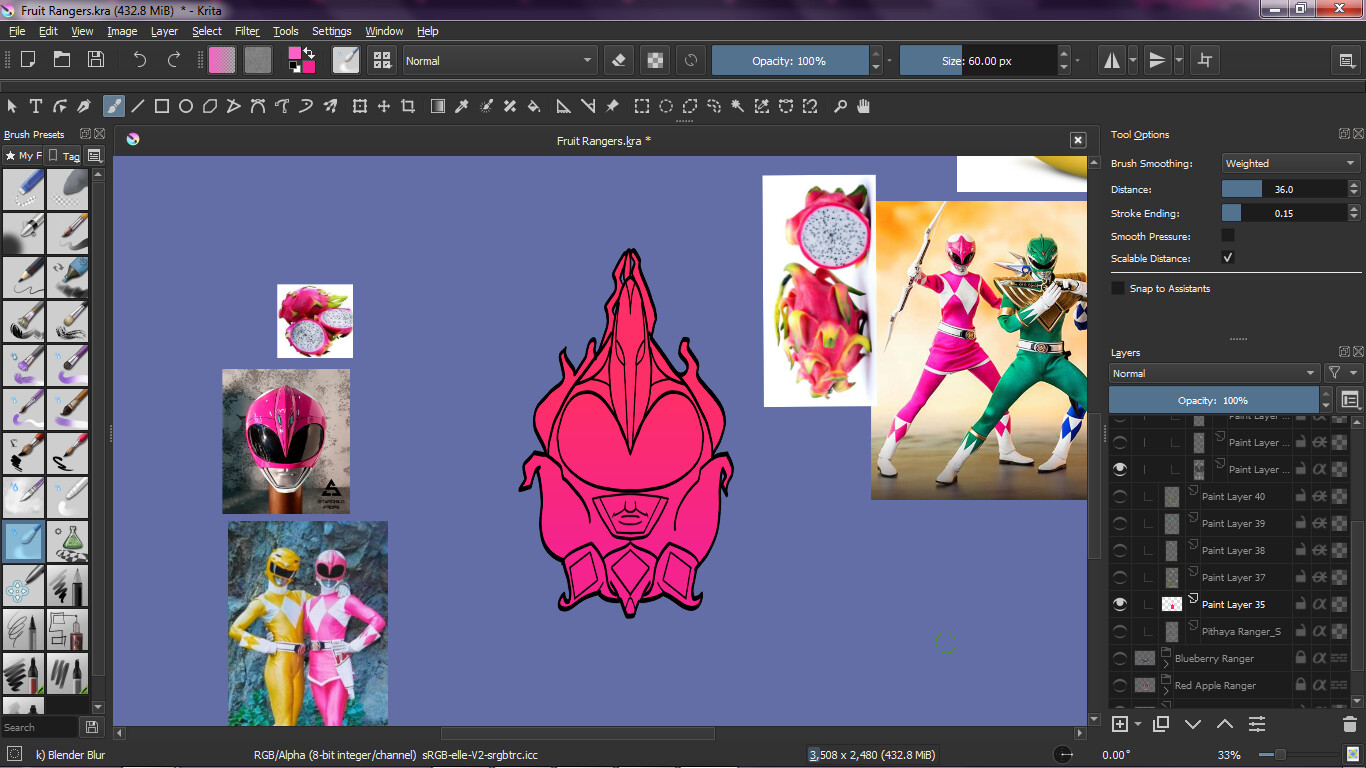Pick the Rectangular Selection tool
Screen dimensions: 1366x768
click(641, 105)
